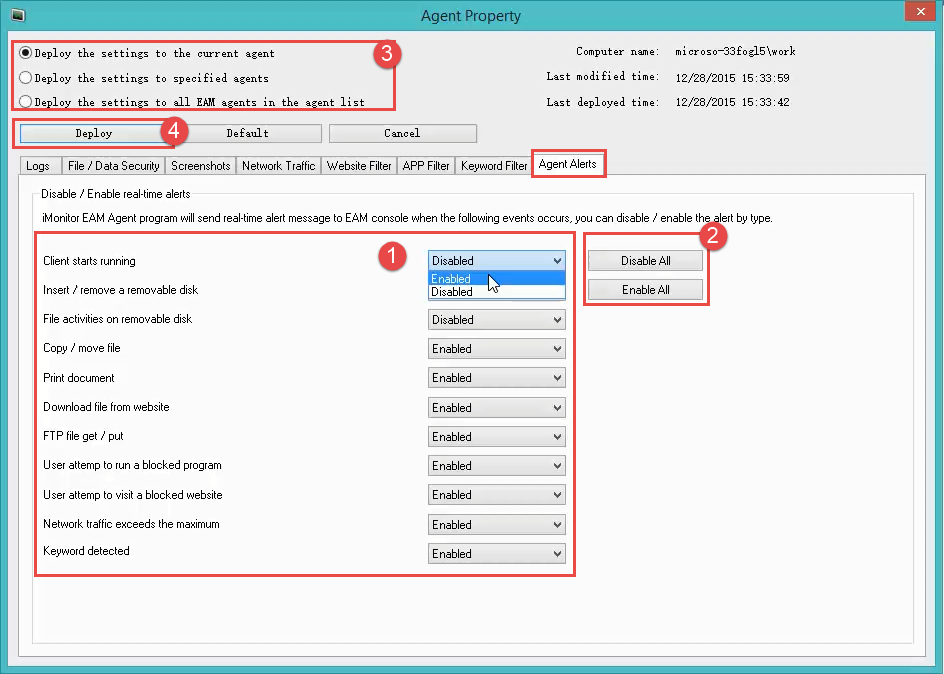Open the Screenshots tab
This screenshot has height=674, width=944.
pyautogui.click(x=200, y=166)
